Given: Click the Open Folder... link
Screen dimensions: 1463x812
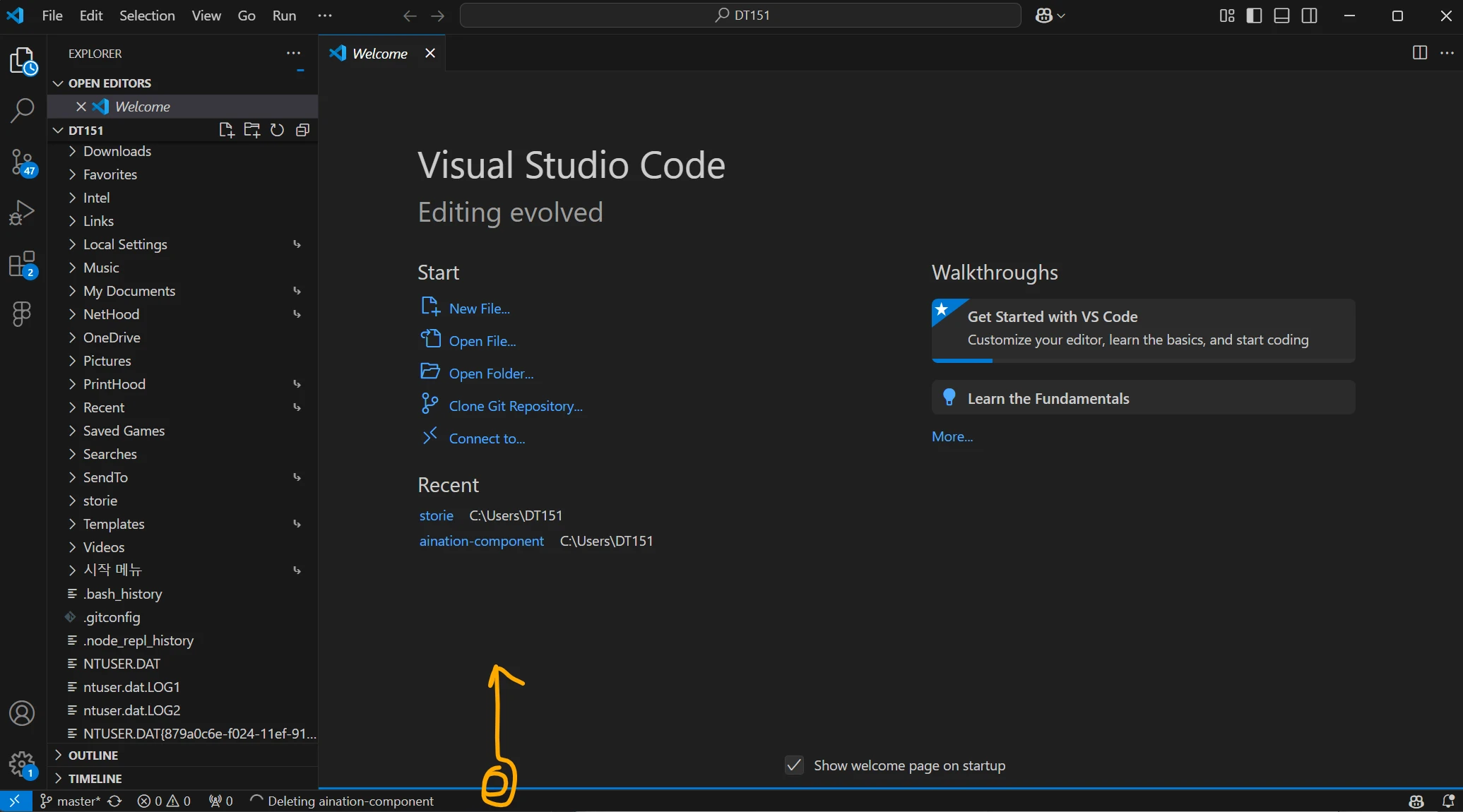Looking at the screenshot, I should (x=492, y=374).
